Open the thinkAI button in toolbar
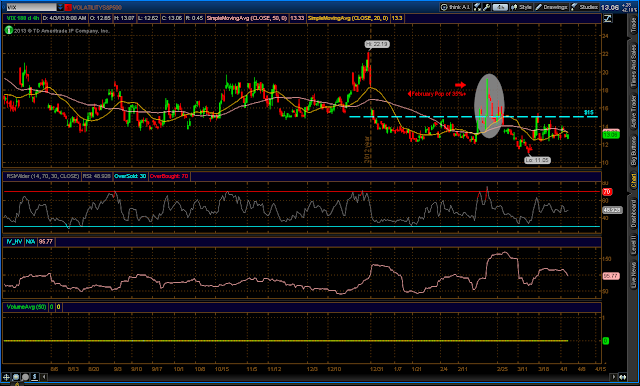Screen dimensions: 640x386 (456, 7)
